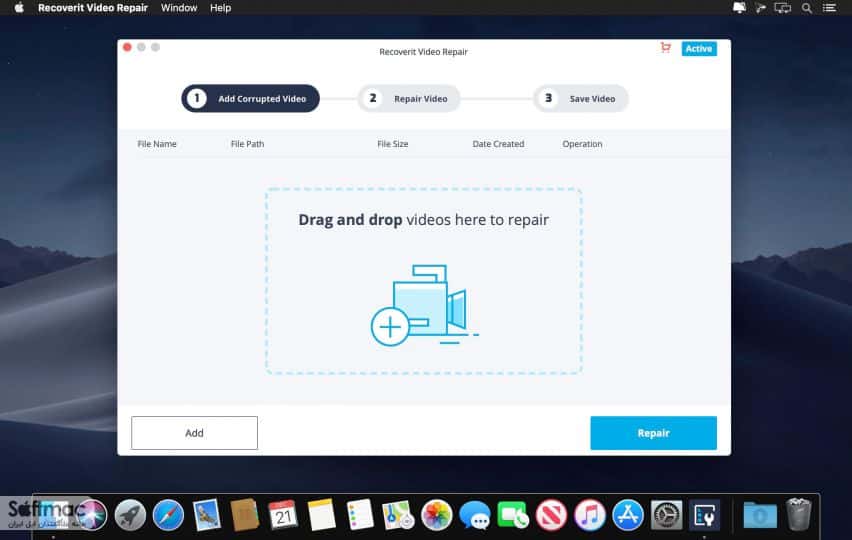The height and width of the screenshot is (540, 852).
Task: Open iTunes from the Dock
Action: [590, 514]
